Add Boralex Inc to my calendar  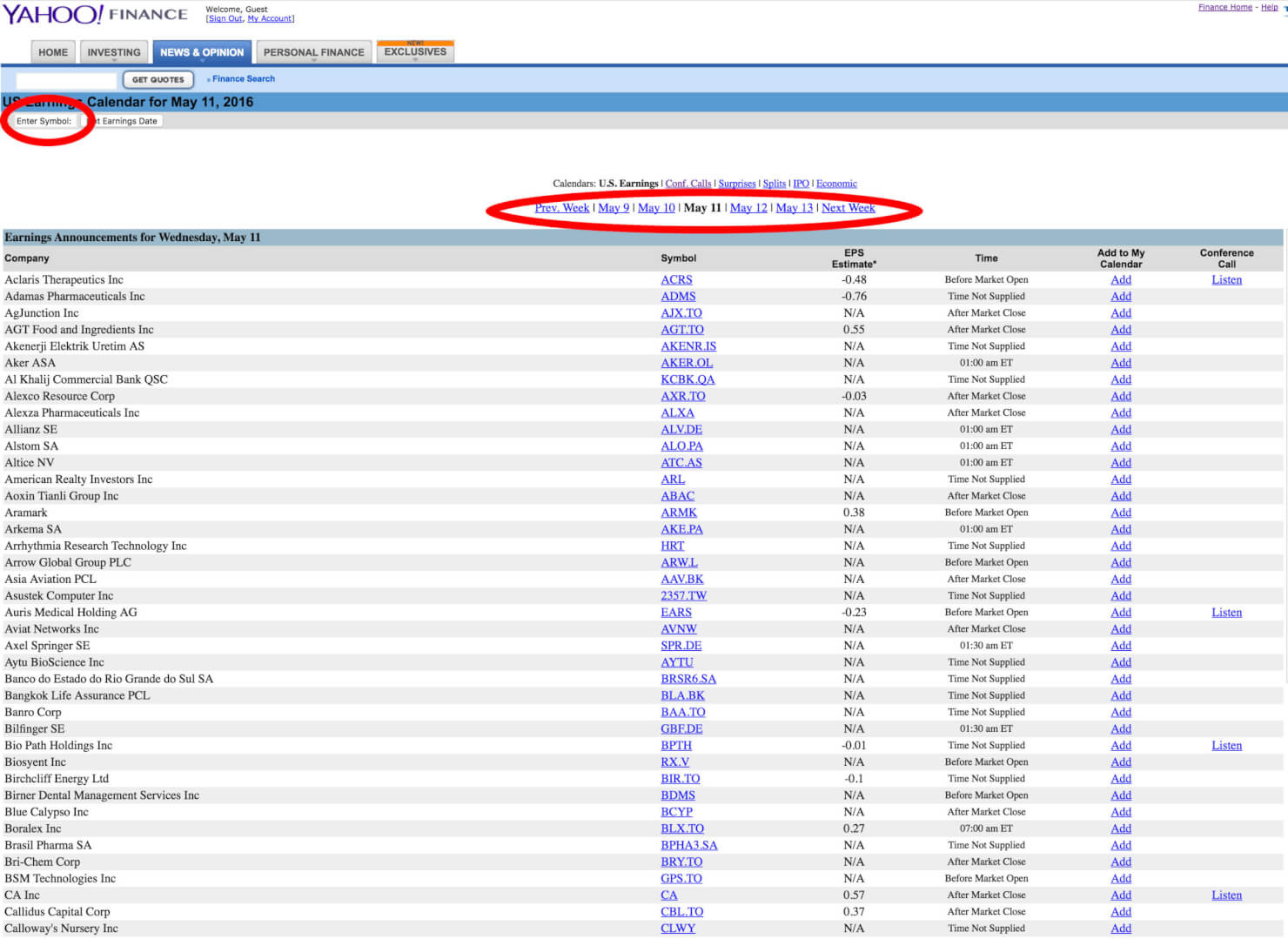click(1121, 828)
